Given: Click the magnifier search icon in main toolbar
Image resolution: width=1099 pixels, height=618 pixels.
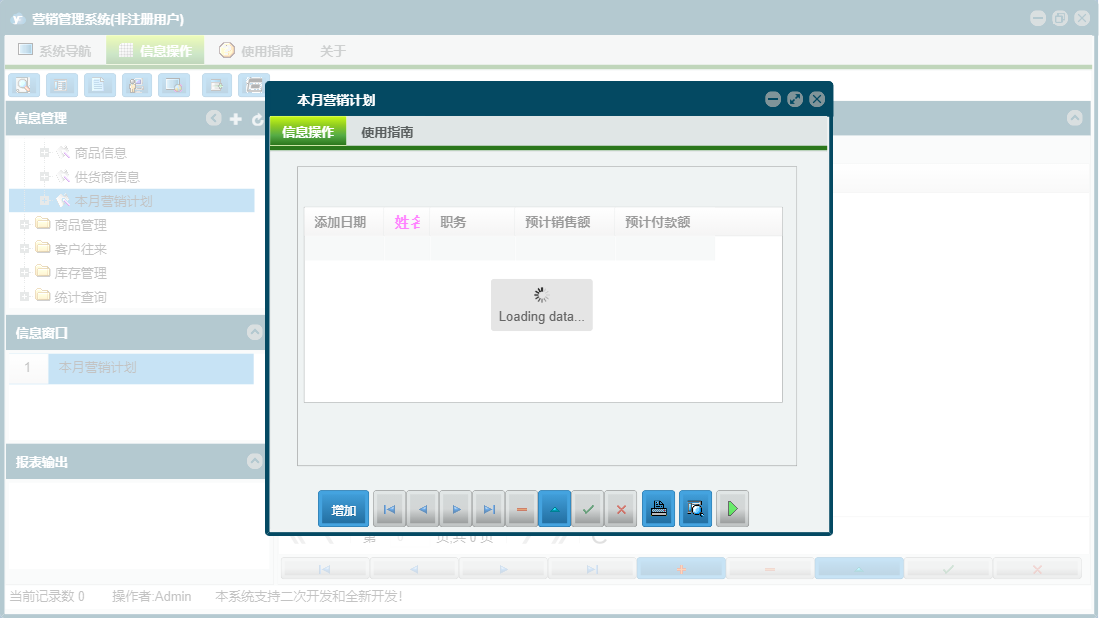Looking at the screenshot, I should pyautogui.click(x=24, y=85).
